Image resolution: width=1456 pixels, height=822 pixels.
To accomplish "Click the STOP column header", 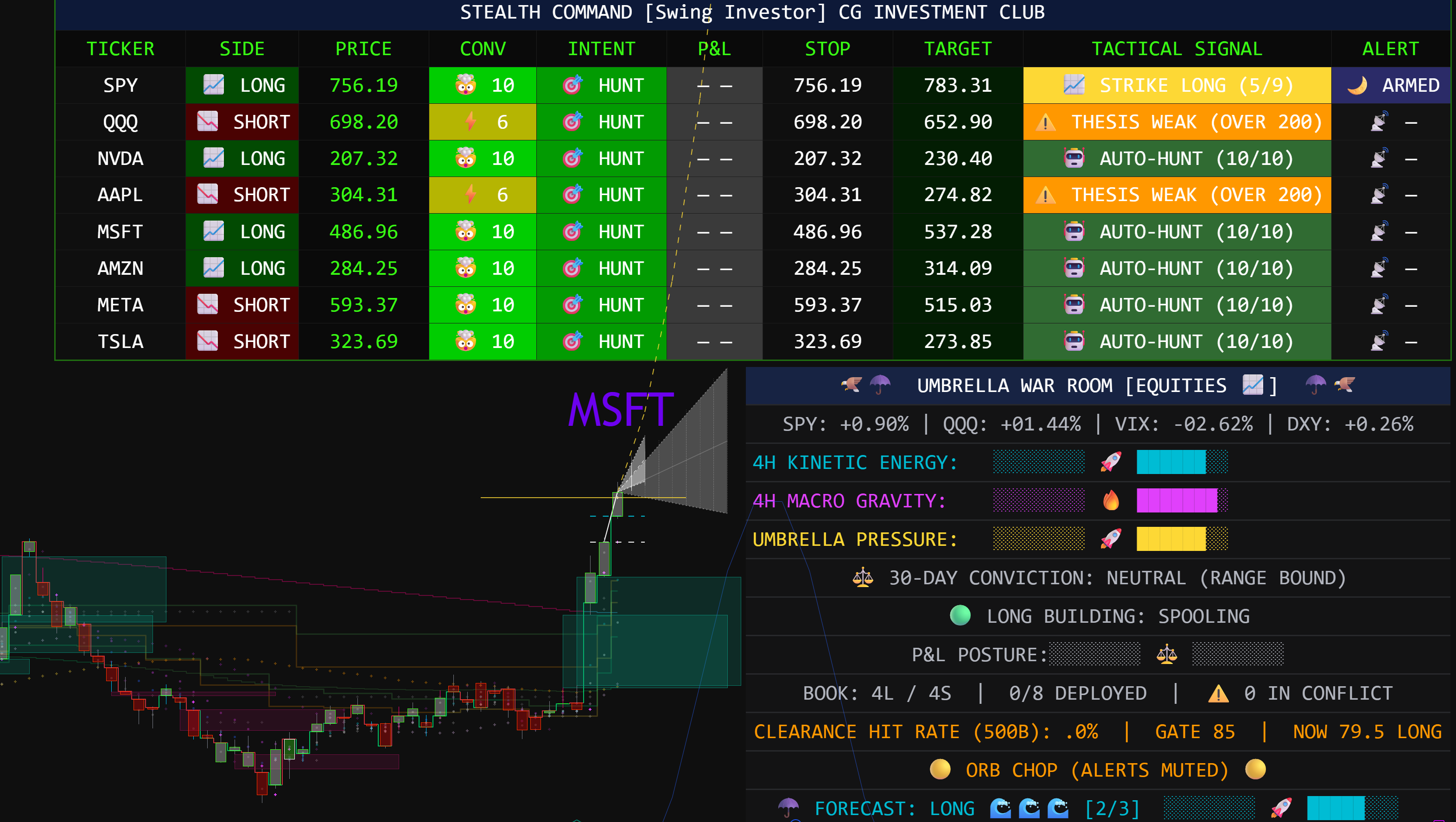I will click(x=827, y=49).
